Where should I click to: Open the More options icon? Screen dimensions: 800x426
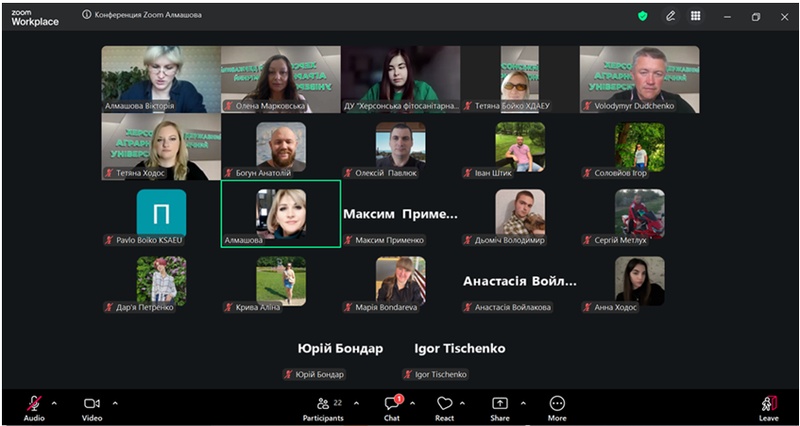(x=557, y=404)
